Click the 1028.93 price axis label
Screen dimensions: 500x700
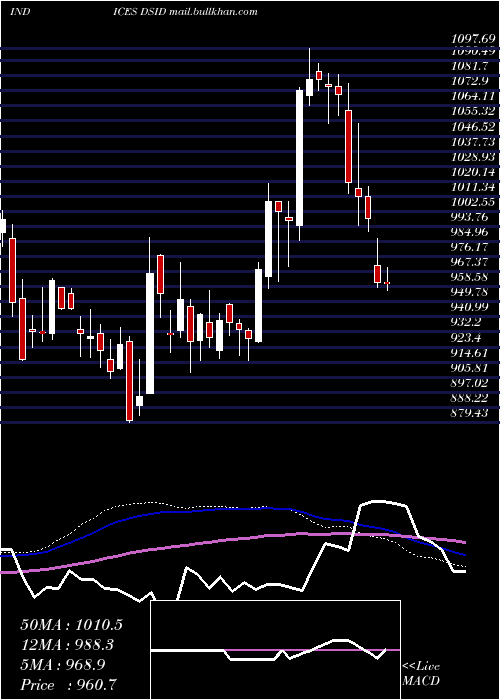point(473,157)
